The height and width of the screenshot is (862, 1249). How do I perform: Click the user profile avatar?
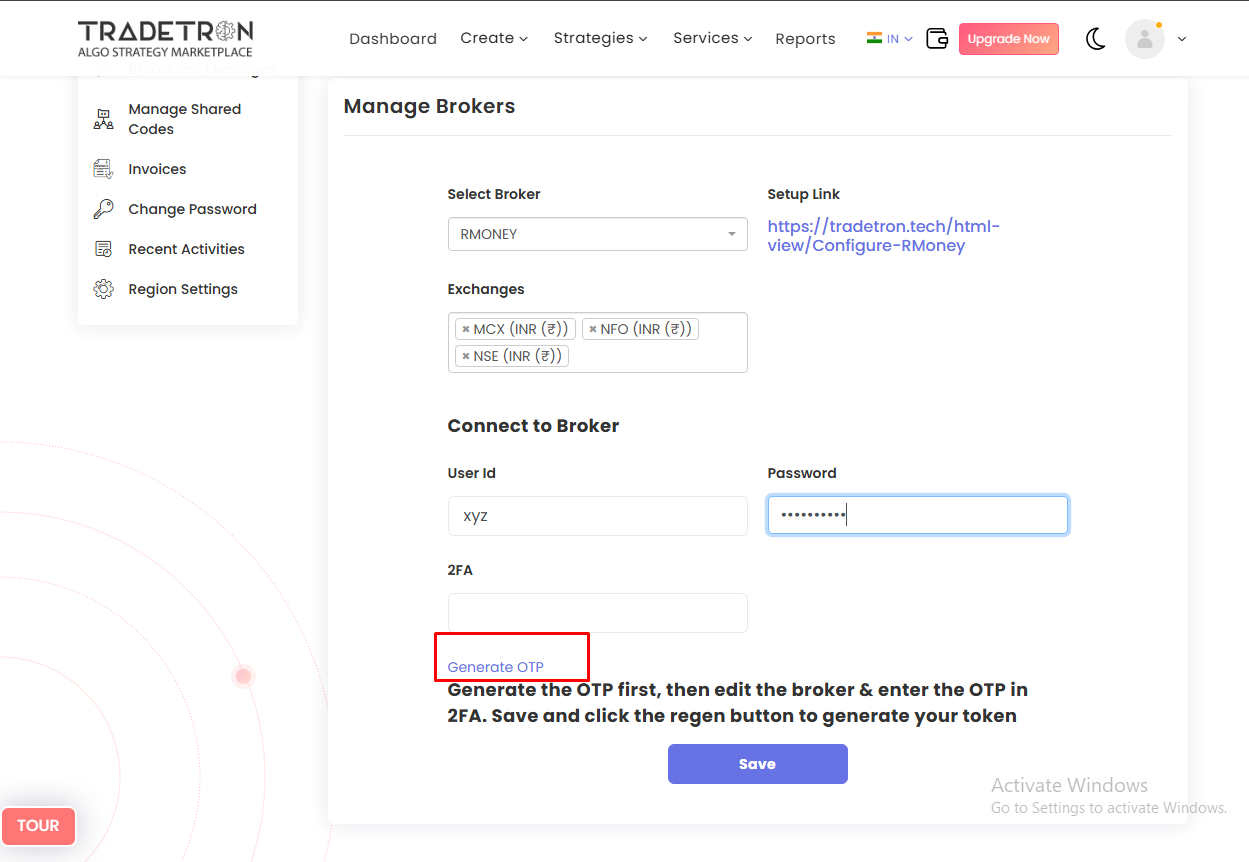tap(1144, 39)
